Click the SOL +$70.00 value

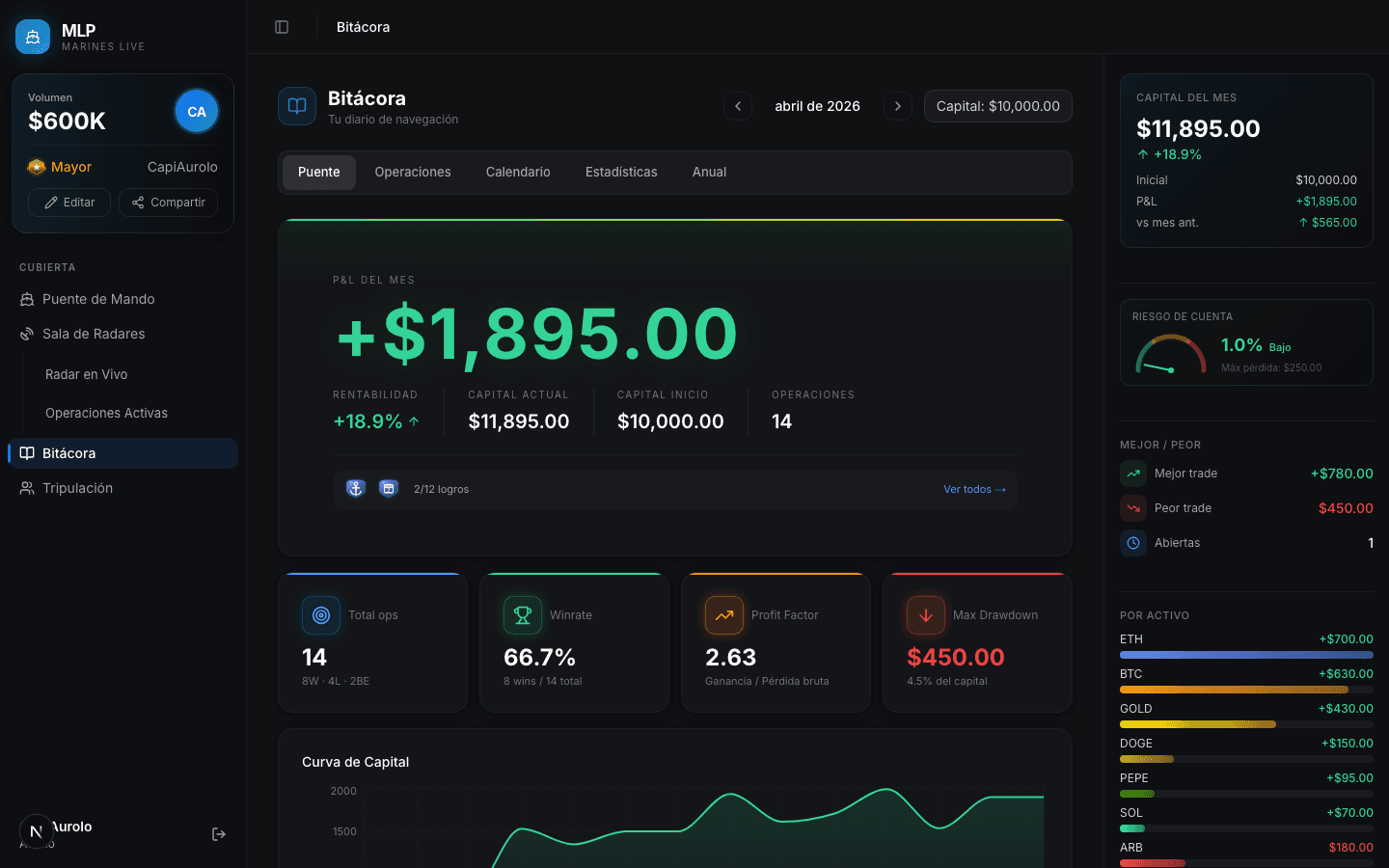point(1349,813)
